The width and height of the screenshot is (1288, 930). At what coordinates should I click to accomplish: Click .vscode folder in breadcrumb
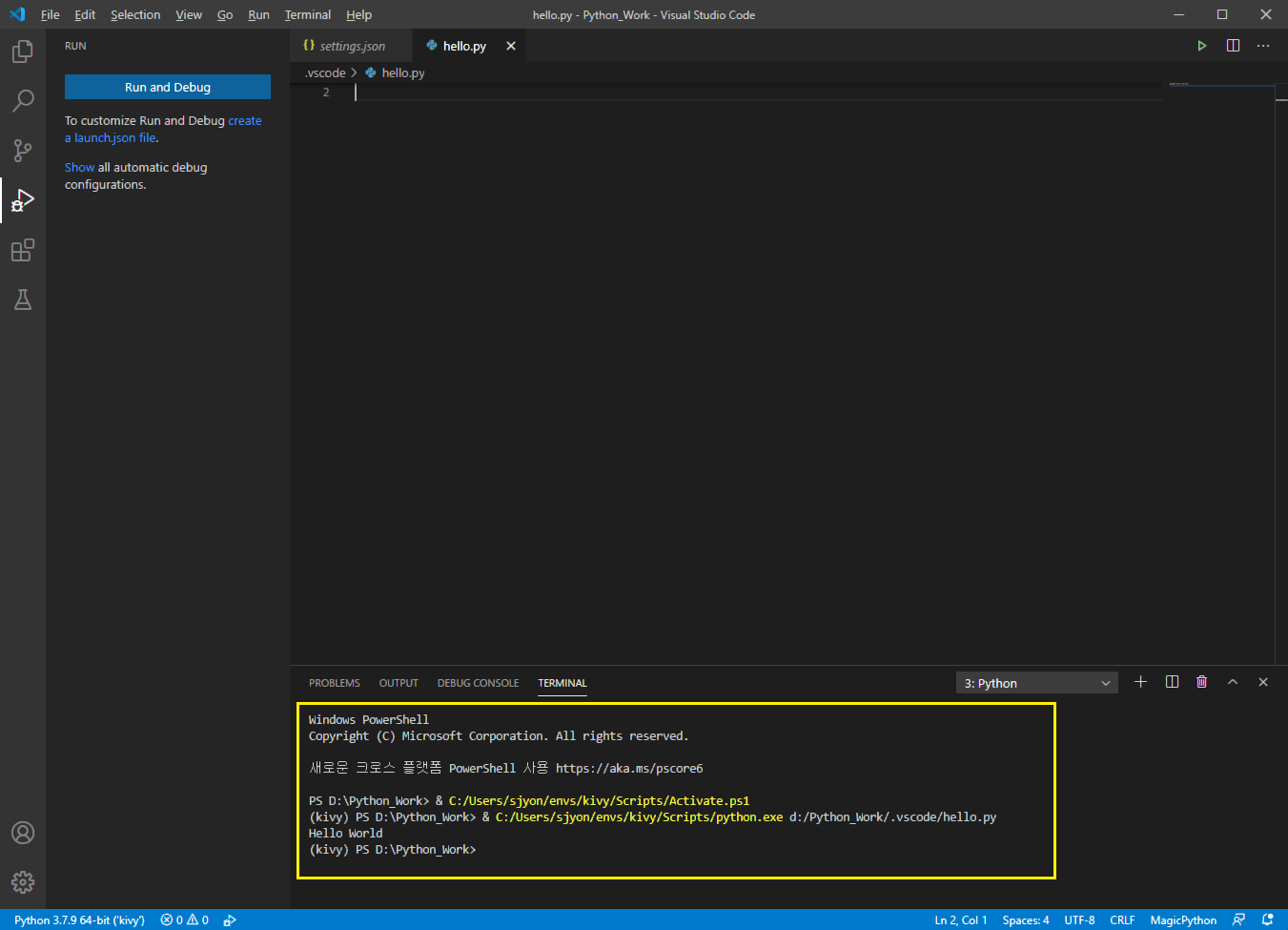325,72
